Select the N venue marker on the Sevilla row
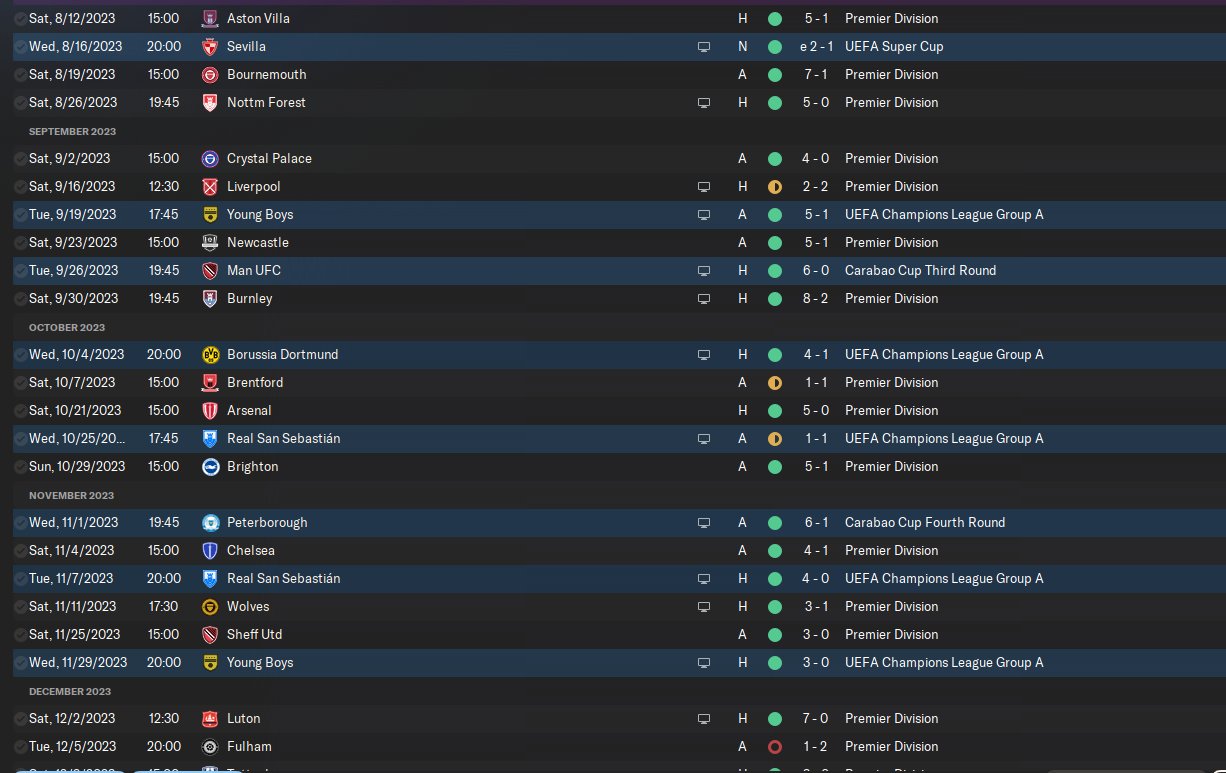The height and width of the screenshot is (773, 1226). pos(742,46)
